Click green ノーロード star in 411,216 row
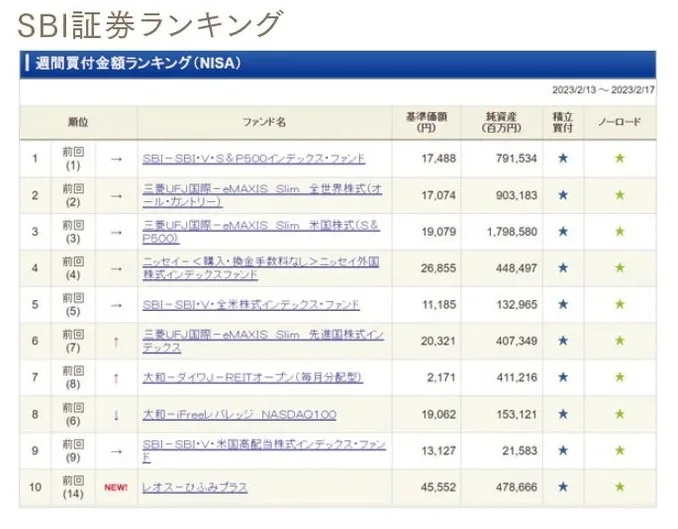678x529 pixels. [620, 377]
